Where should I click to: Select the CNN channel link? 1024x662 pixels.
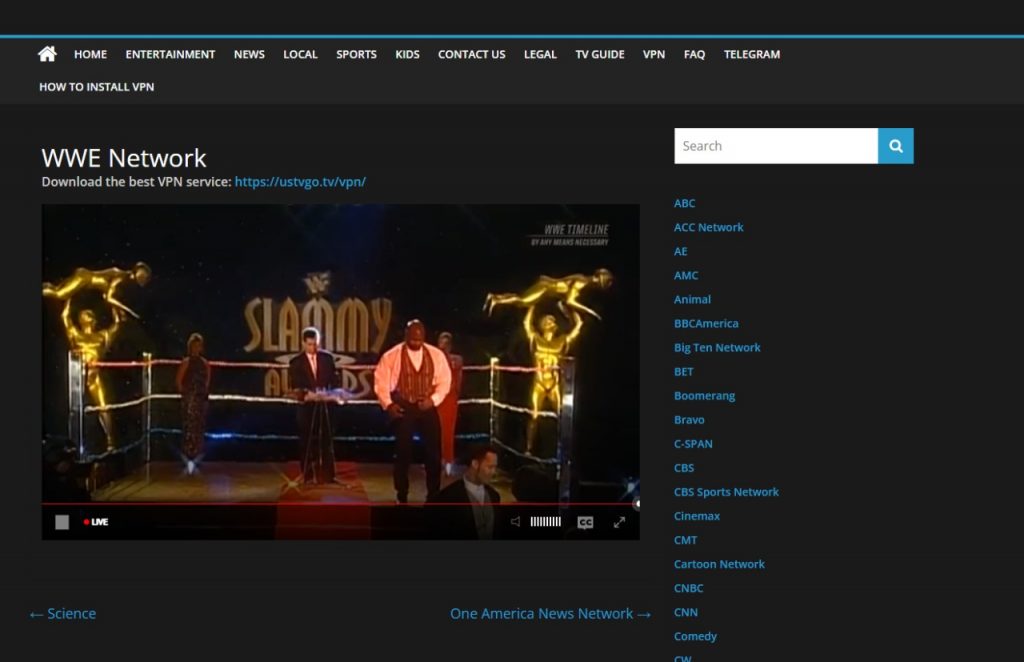coord(686,612)
